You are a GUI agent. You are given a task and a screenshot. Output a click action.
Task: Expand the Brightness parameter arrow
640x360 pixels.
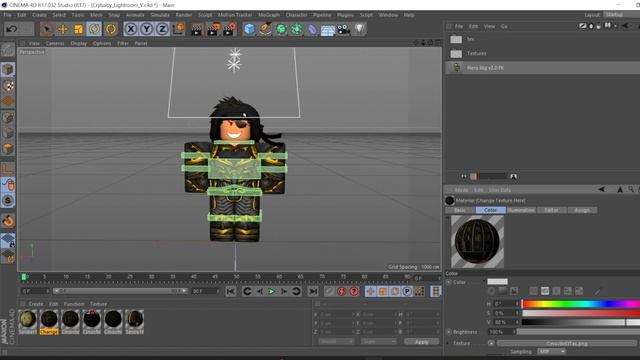(449, 332)
